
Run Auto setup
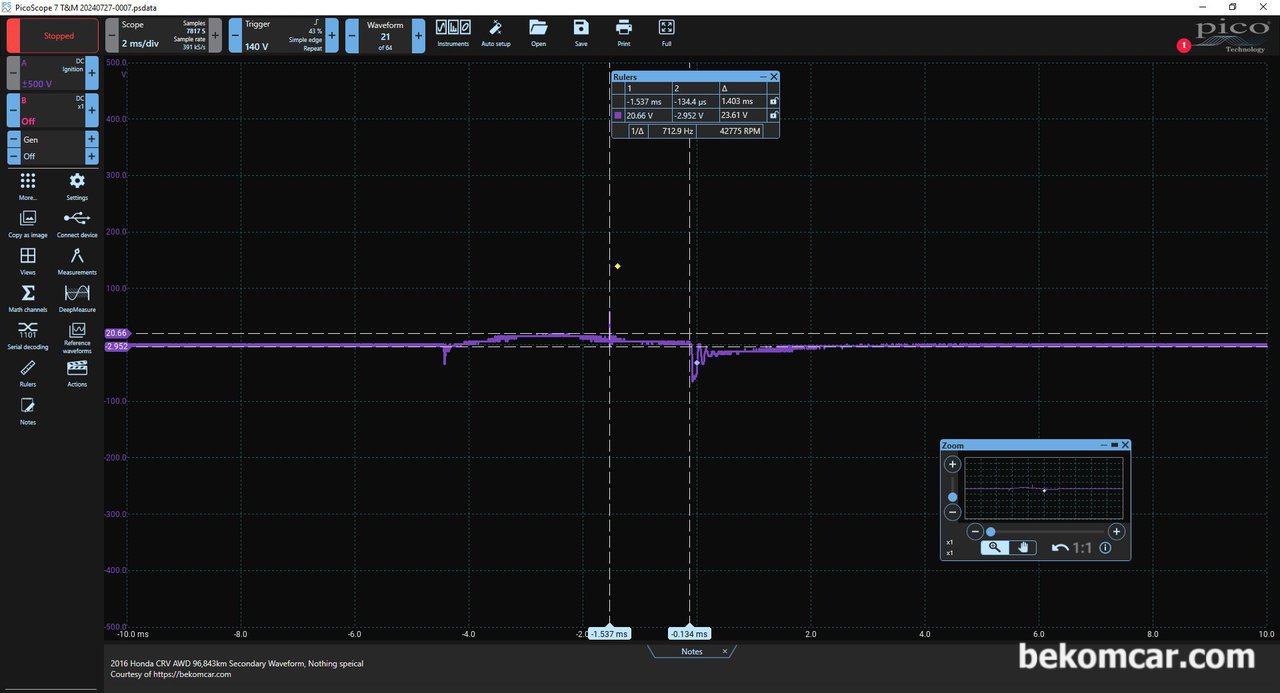pos(495,32)
